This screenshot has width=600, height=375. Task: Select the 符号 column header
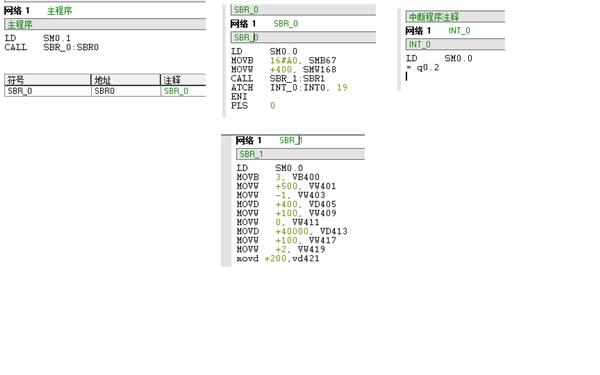[48, 80]
